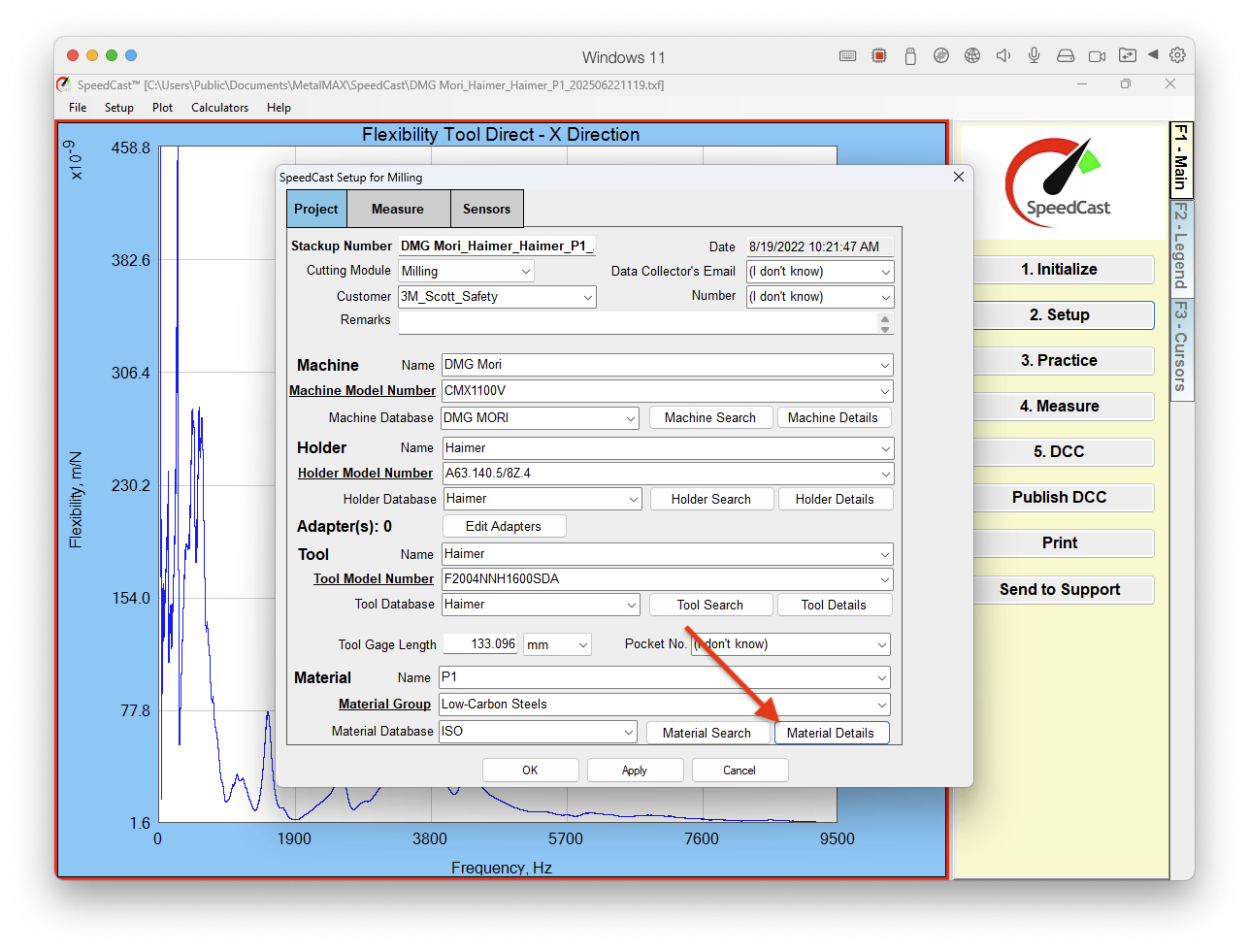
Task: Click the Apply button
Action: (635, 770)
